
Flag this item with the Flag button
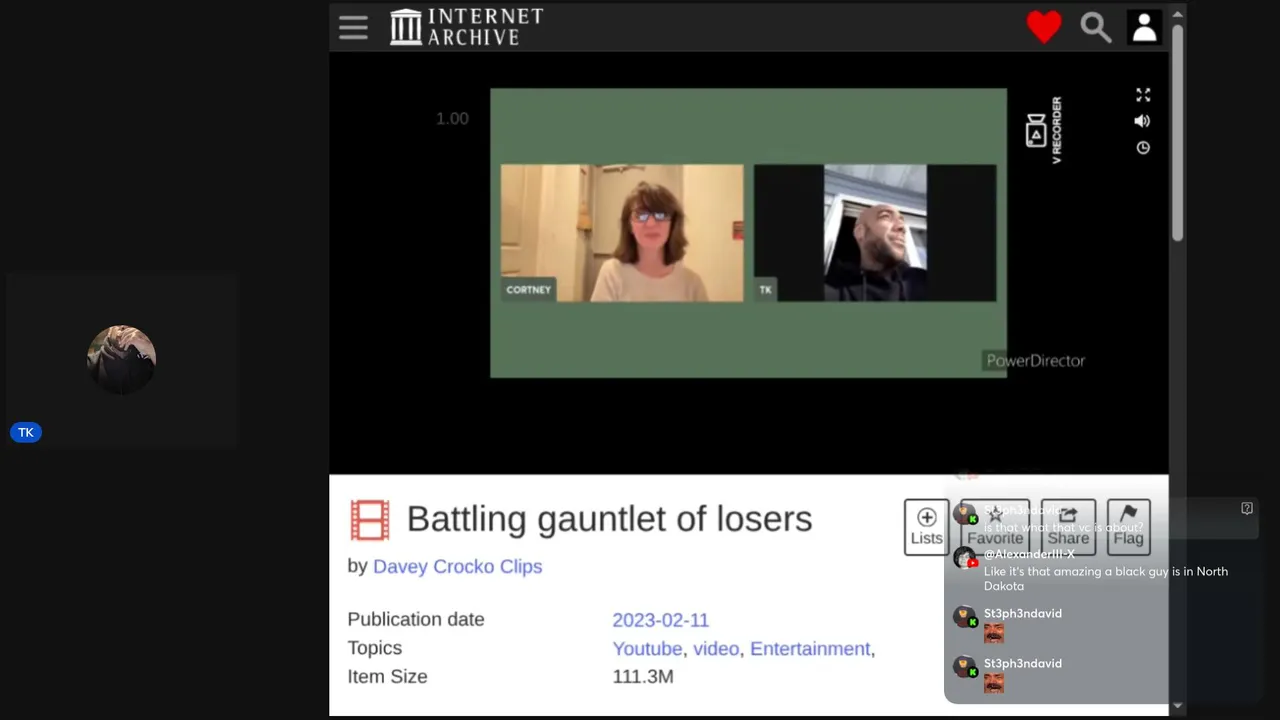pos(1128,527)
